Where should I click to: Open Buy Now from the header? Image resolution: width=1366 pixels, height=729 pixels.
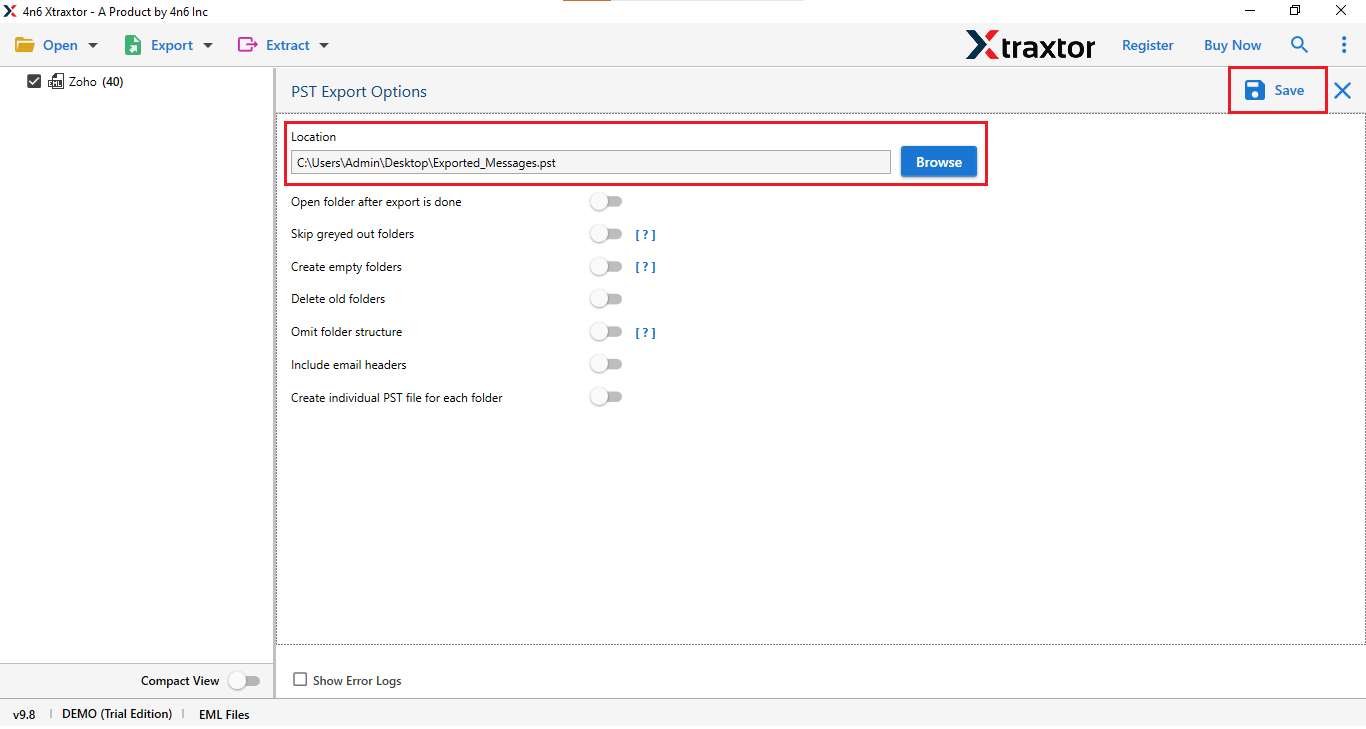tap(1232, 45)
